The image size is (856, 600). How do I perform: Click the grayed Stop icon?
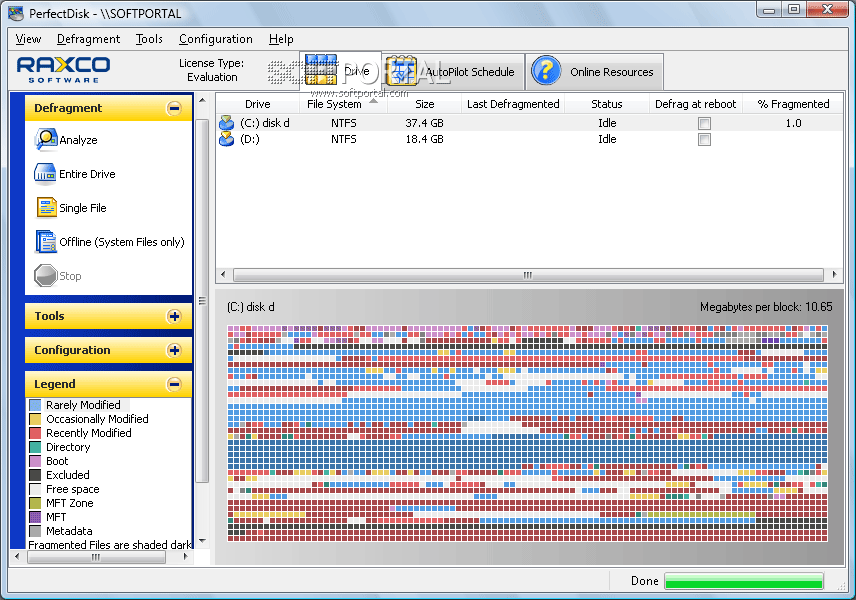[x=46, y=276]
